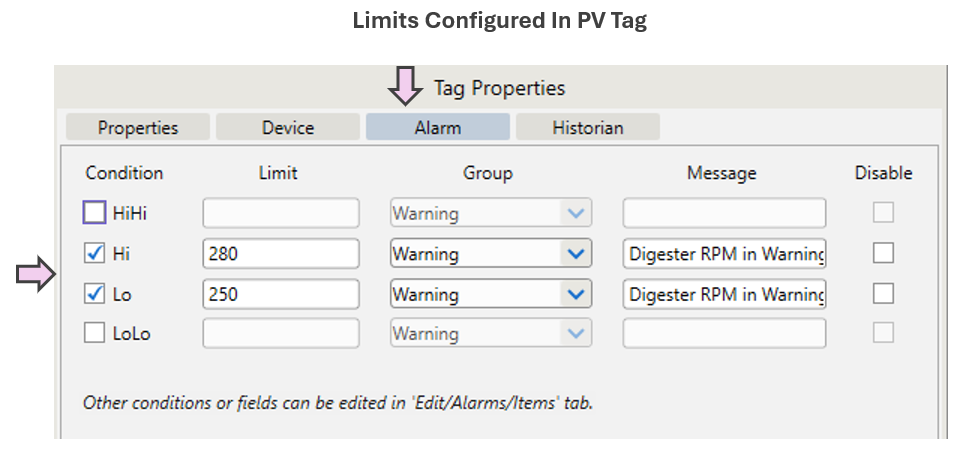Tick the Disable checkbox for Hi alarm

click(883, 254)
